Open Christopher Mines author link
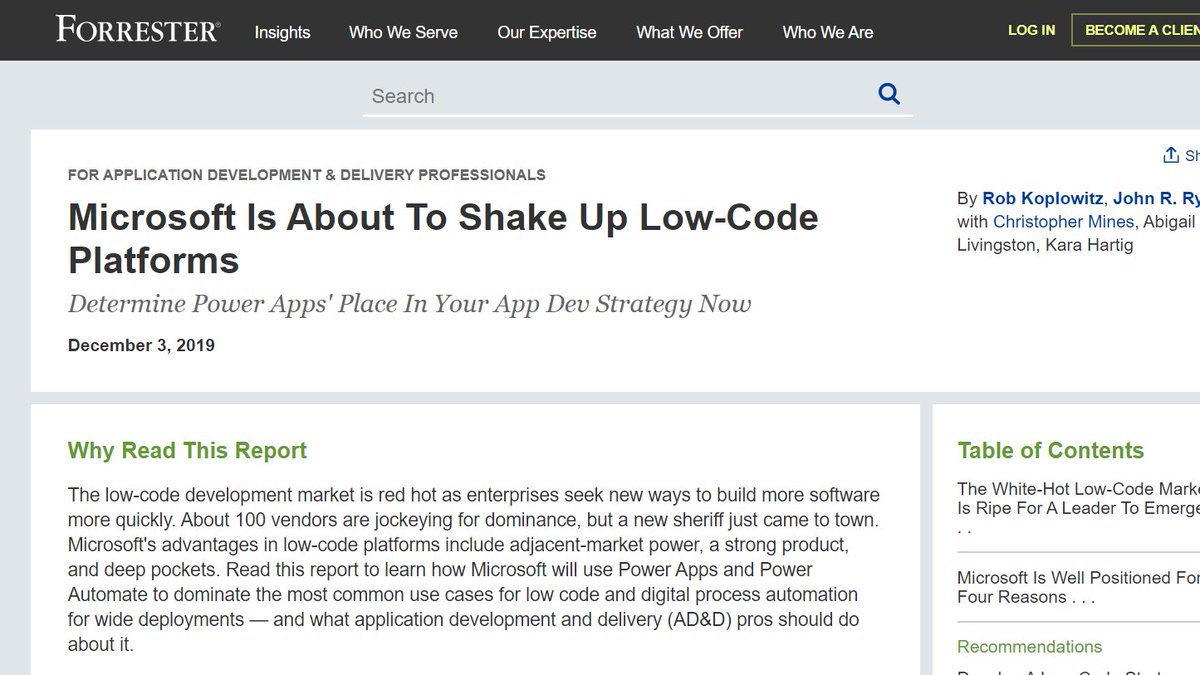 (1063, 221)
